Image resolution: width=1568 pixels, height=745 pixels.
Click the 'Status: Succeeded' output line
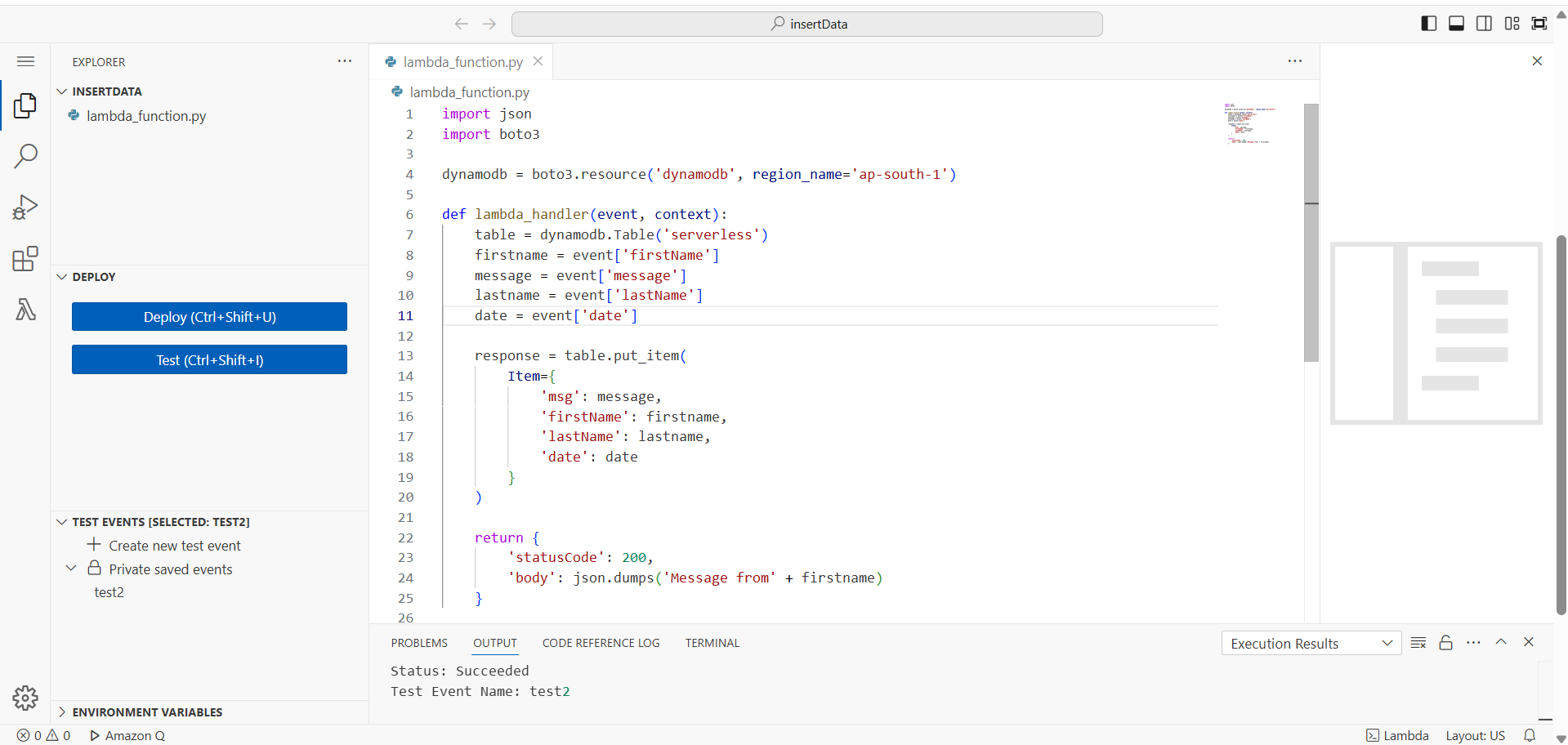pyautogui.click(x=459, y=671)
